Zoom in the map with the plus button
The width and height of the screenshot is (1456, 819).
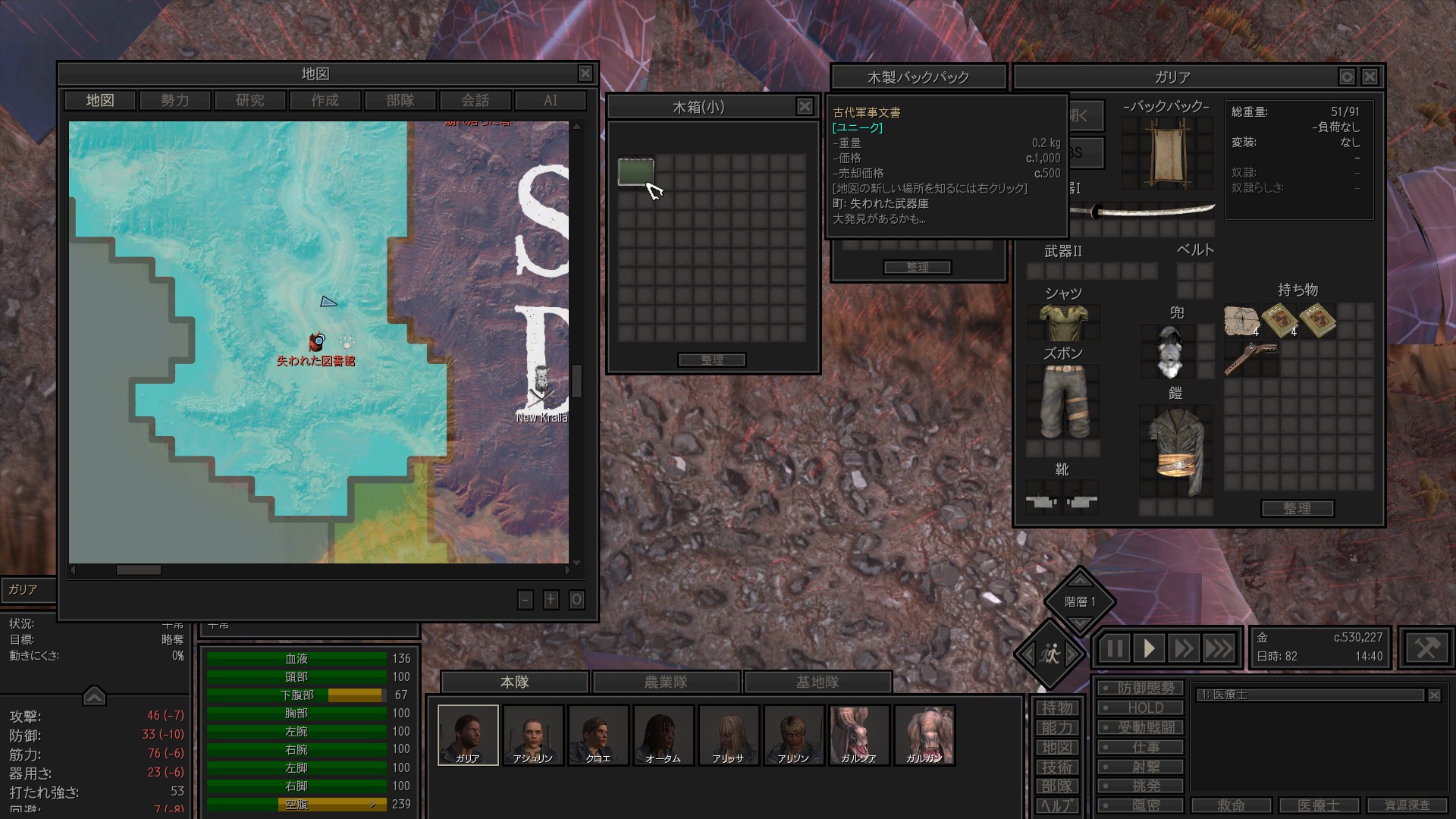pos(551,600)
